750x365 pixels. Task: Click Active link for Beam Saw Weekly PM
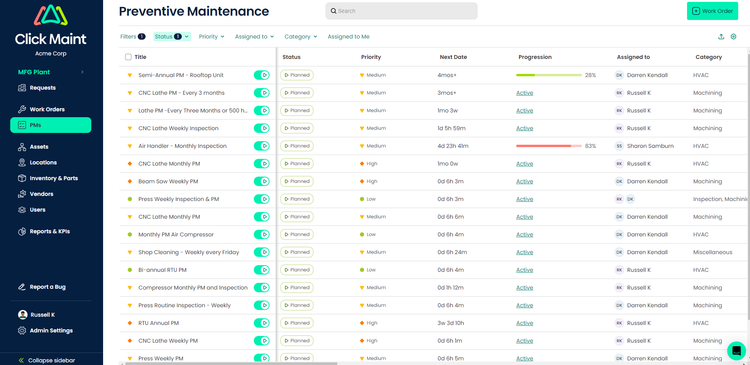[524, 181]
